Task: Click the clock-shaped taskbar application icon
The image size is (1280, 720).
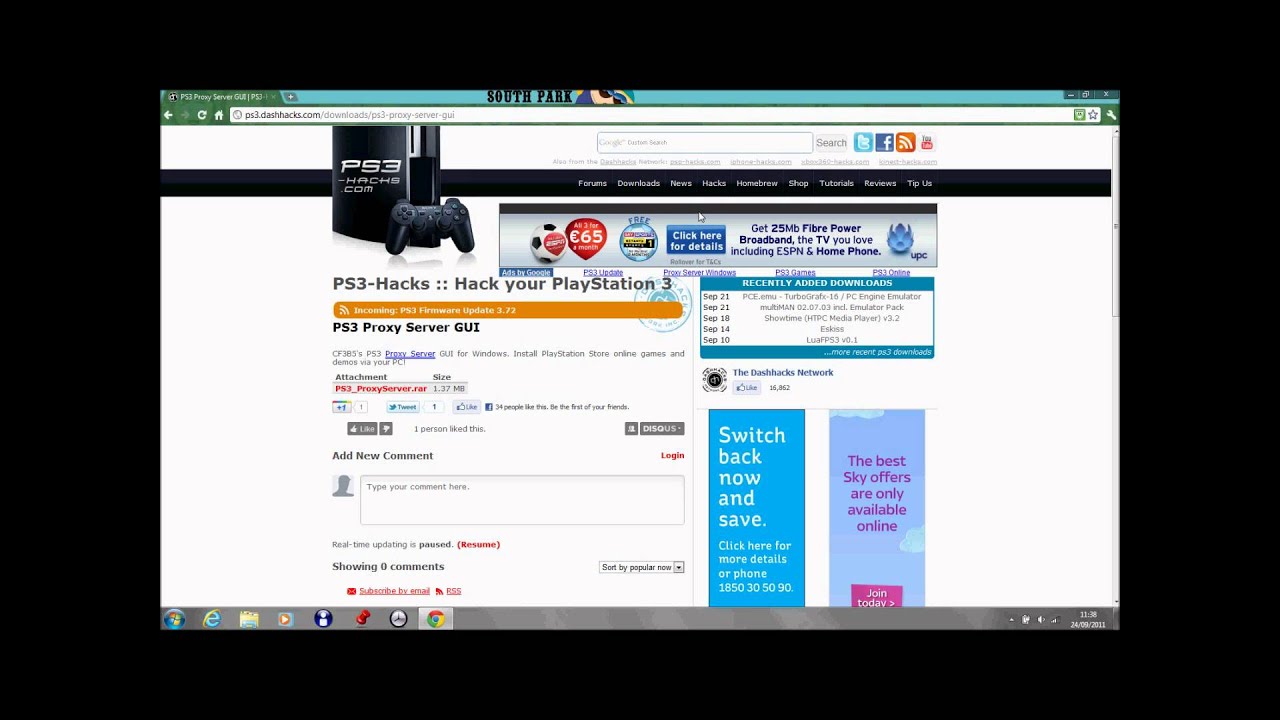Action: pyautogui.click(x=398, y=619)
